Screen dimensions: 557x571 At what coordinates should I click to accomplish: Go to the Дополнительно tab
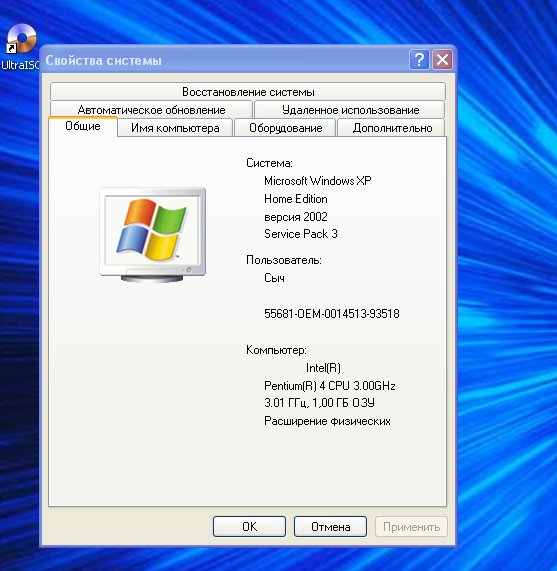tap(392, 128)
